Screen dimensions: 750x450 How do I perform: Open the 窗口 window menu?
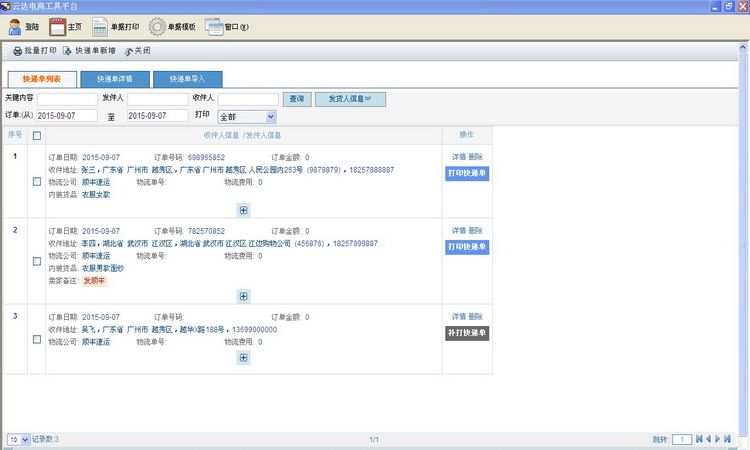click(227, 27)
